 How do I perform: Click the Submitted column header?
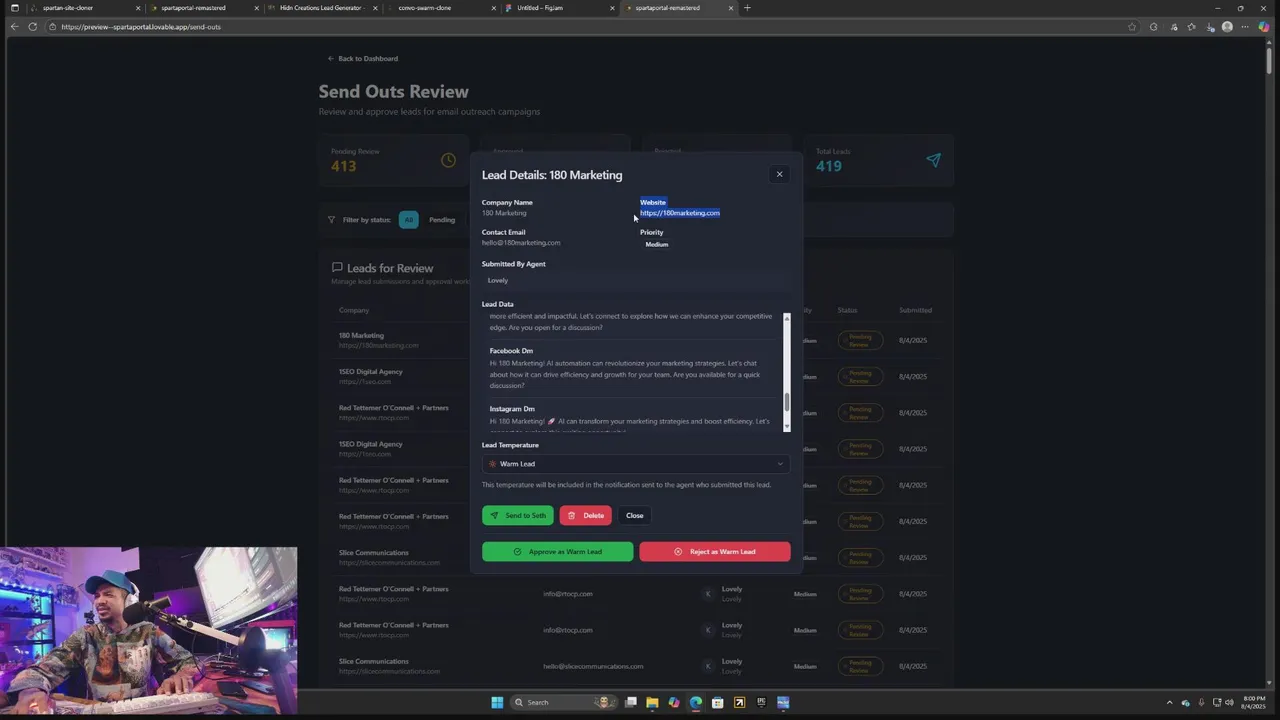click(915, 310)
